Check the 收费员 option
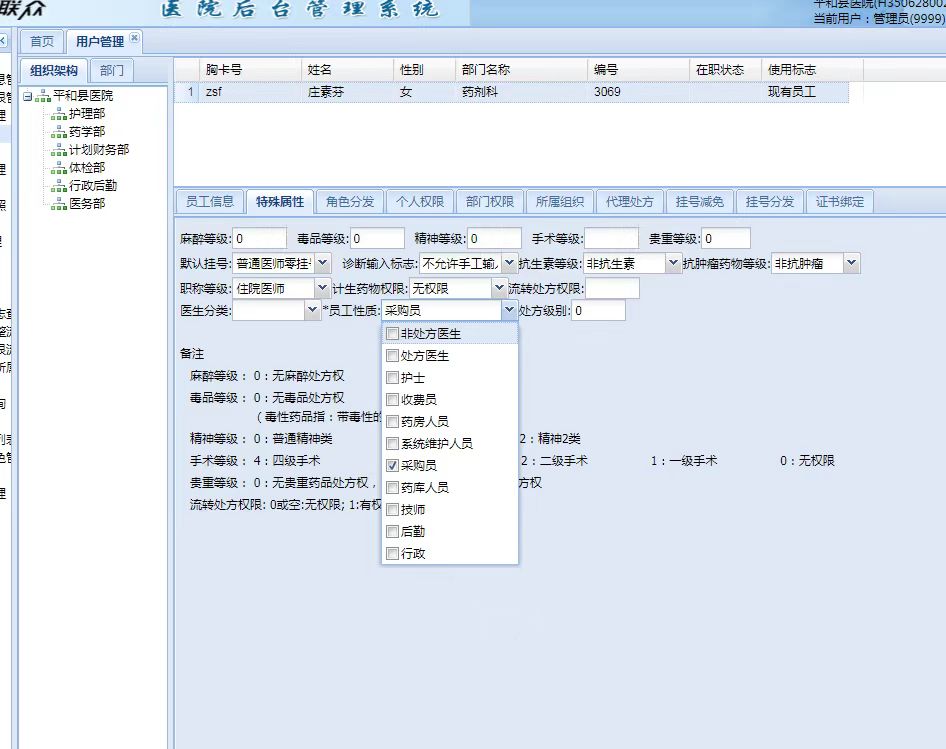Screen dimensions: 946x749 392,400
